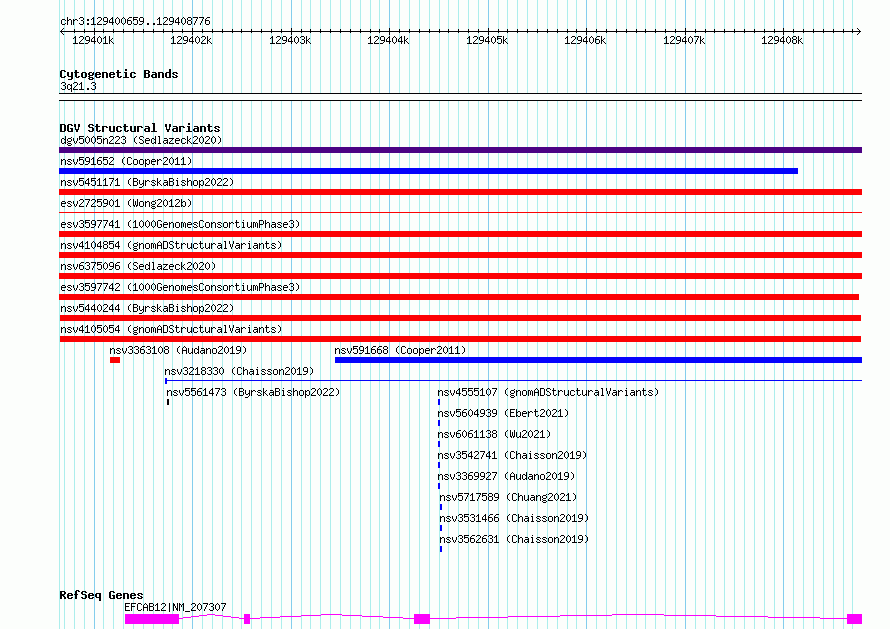
Task: Open nsv4105054 (gnomADStructuralVariants) label
Action: [171, 329]
